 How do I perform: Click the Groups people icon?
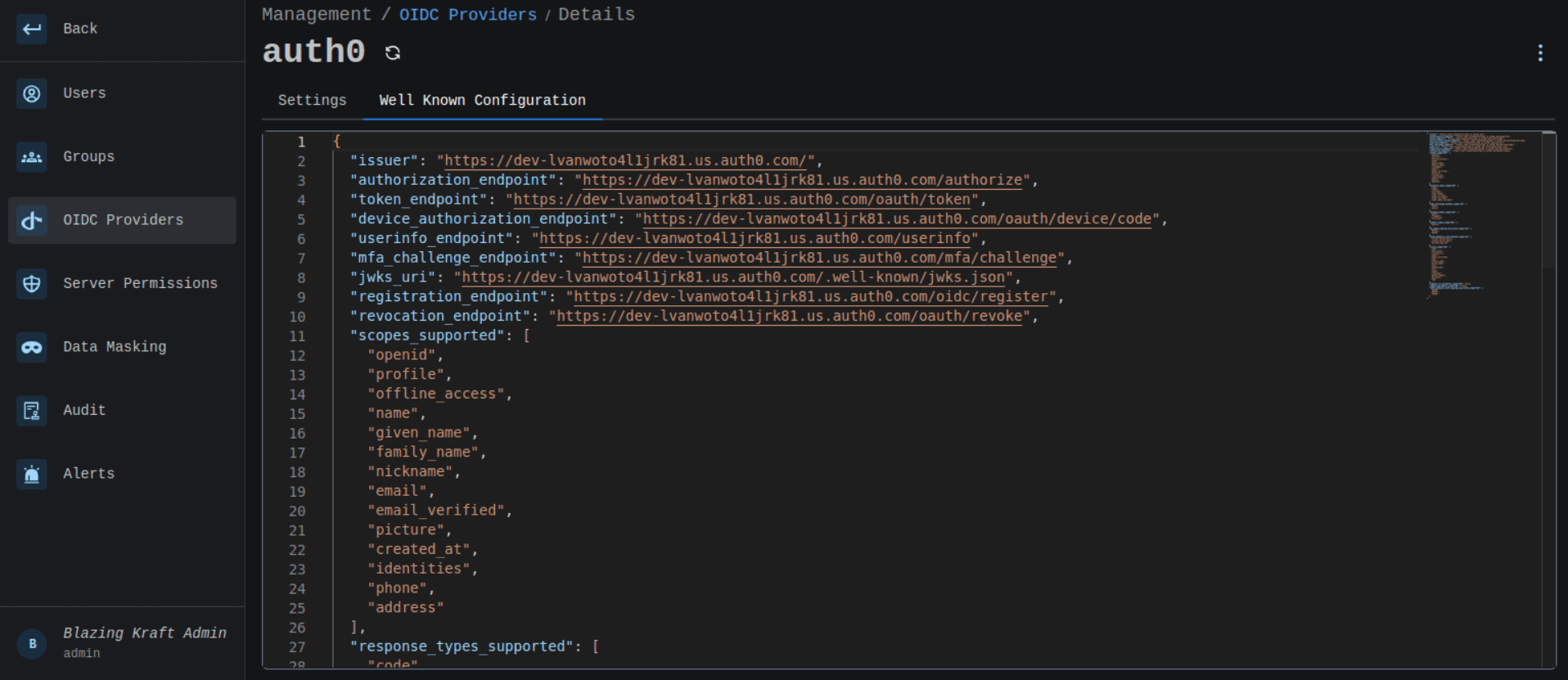[x=32, y=157]
